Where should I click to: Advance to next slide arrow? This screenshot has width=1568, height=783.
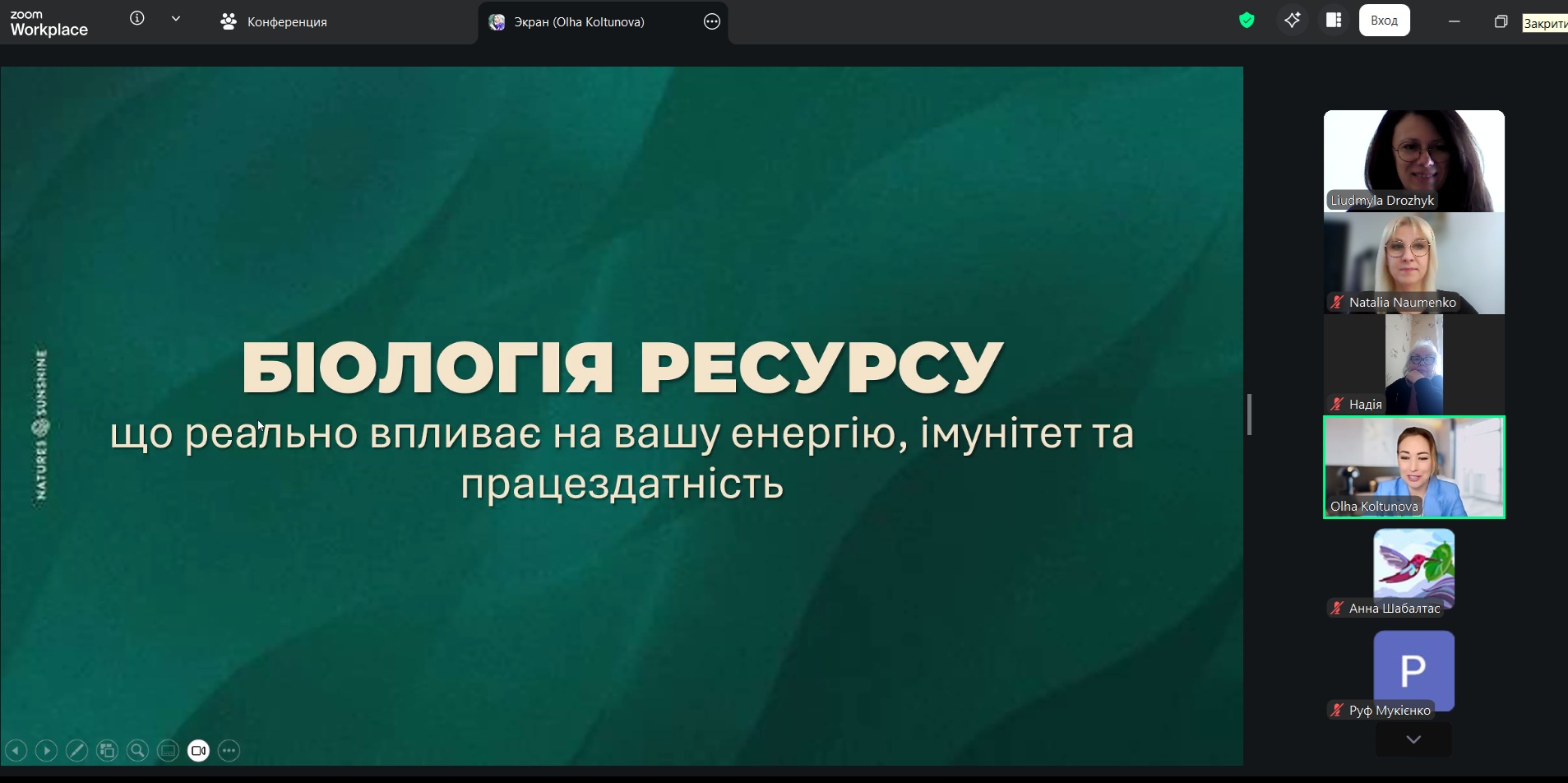(47, 750)
